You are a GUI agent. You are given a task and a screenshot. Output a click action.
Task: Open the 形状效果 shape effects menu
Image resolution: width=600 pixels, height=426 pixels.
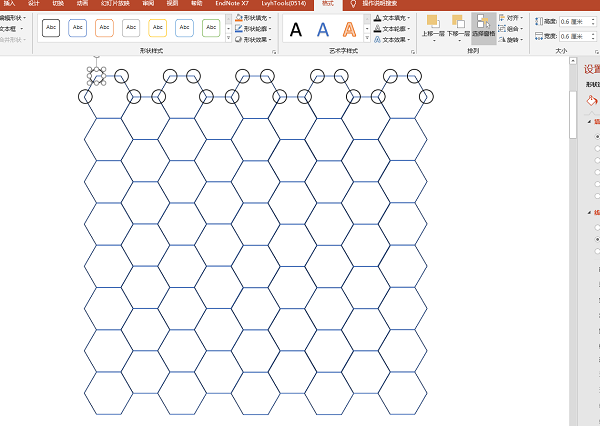[253, 39]
